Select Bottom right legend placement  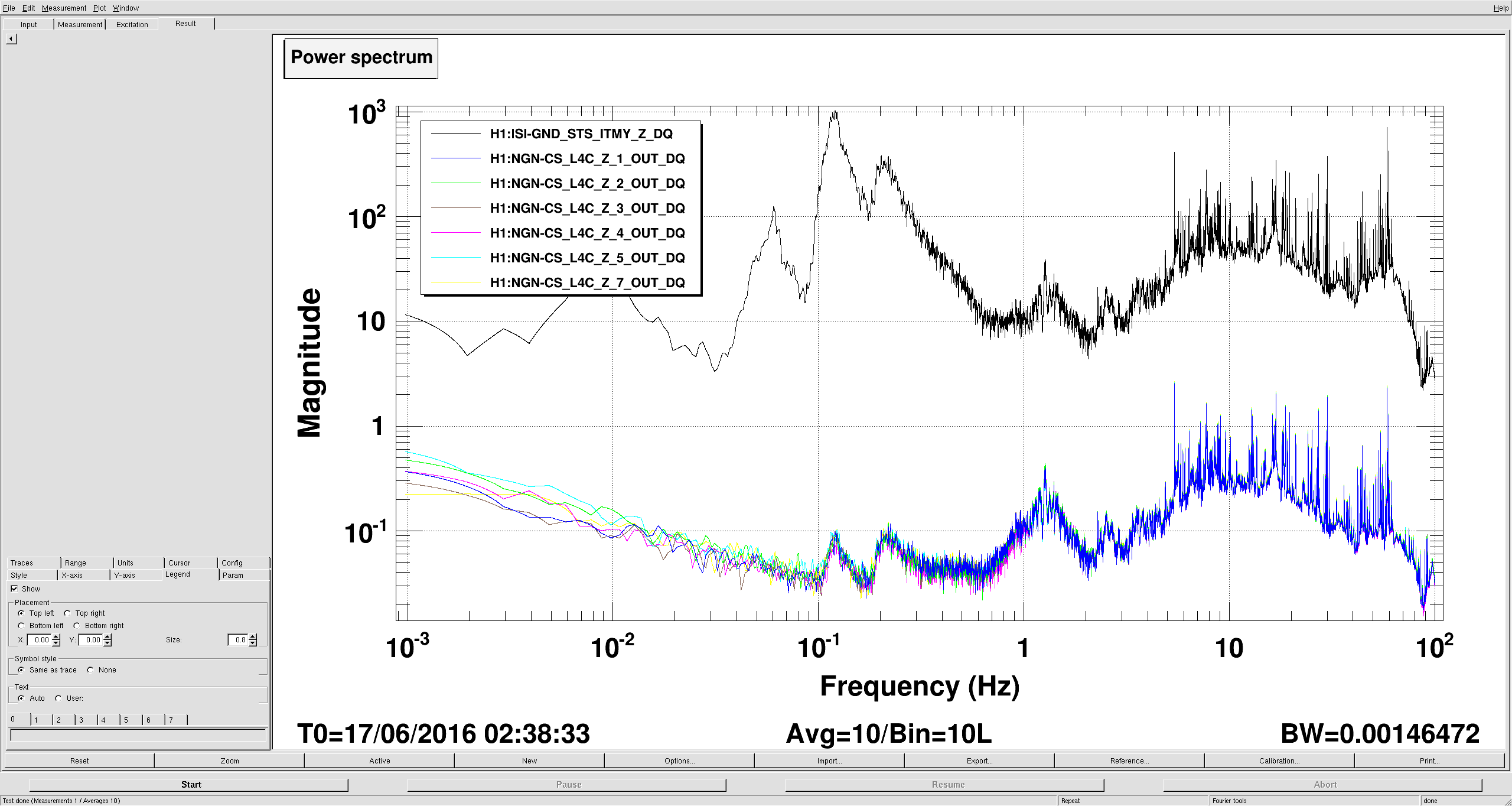tap(77, 626)
